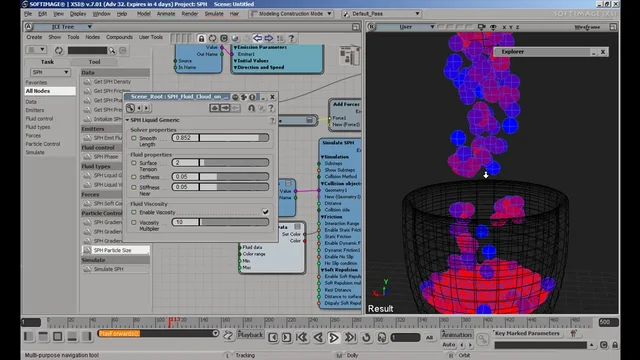This screenshot has width=640, height=360.
Task: Click the headphones-shaped icon in property editor
Action: (x=251, y=108)
